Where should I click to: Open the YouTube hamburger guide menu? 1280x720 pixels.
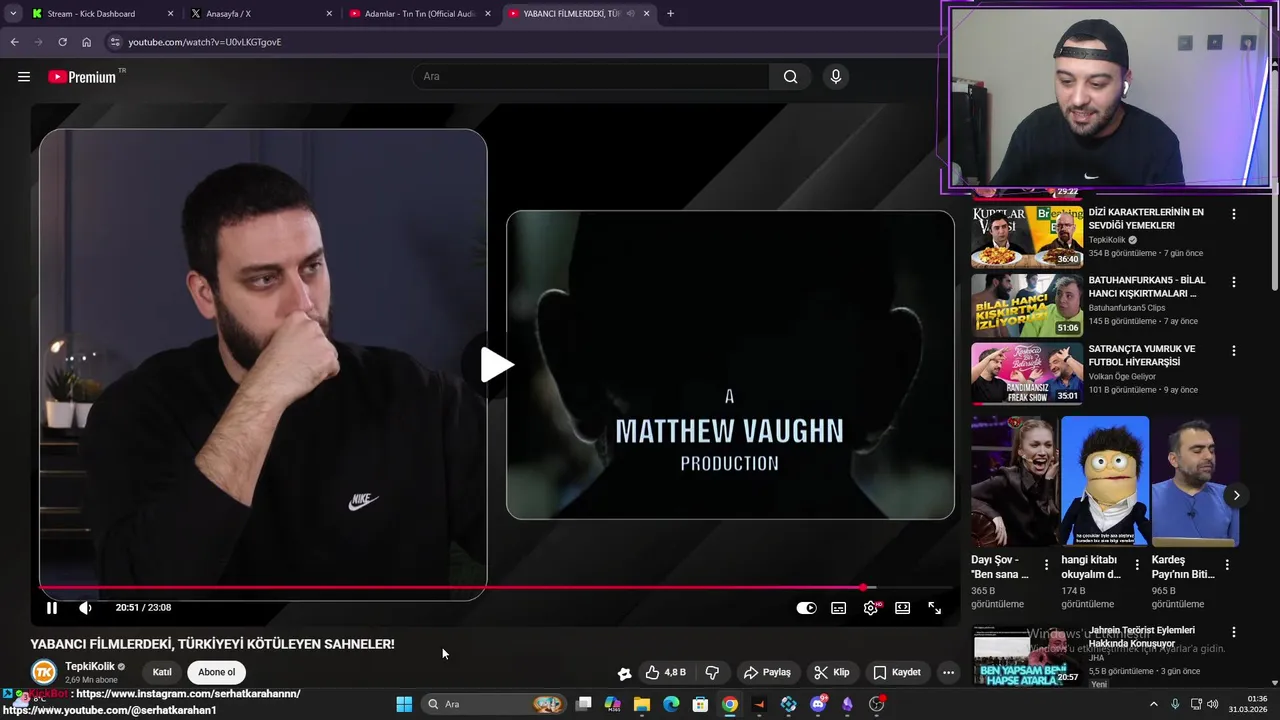coord(24,76)
